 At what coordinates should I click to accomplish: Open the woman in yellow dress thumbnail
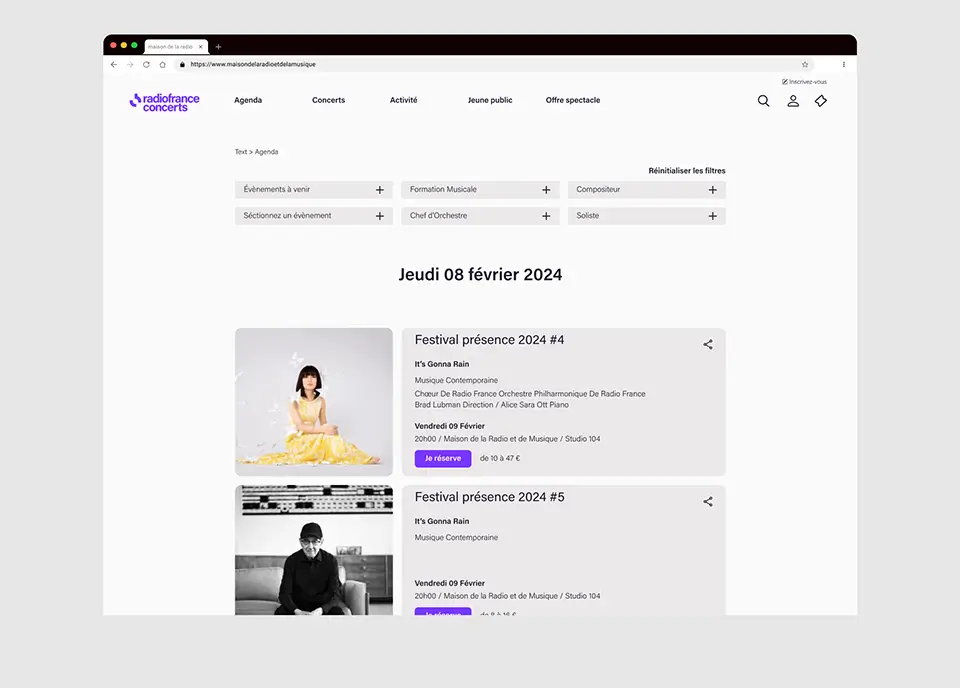[x=313, y=402]
